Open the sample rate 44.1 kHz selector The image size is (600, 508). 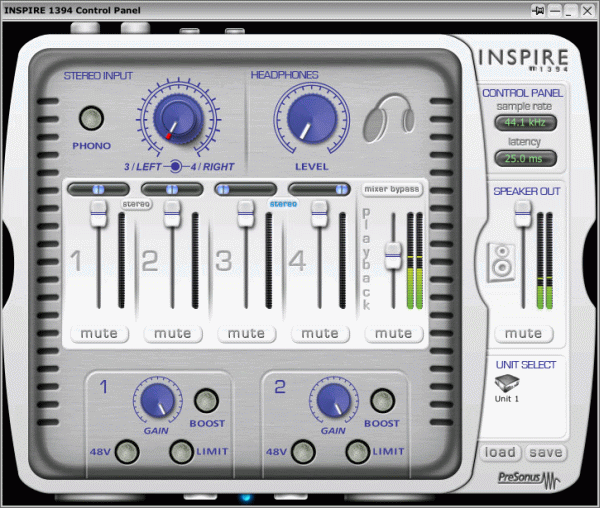click(525, 123)
